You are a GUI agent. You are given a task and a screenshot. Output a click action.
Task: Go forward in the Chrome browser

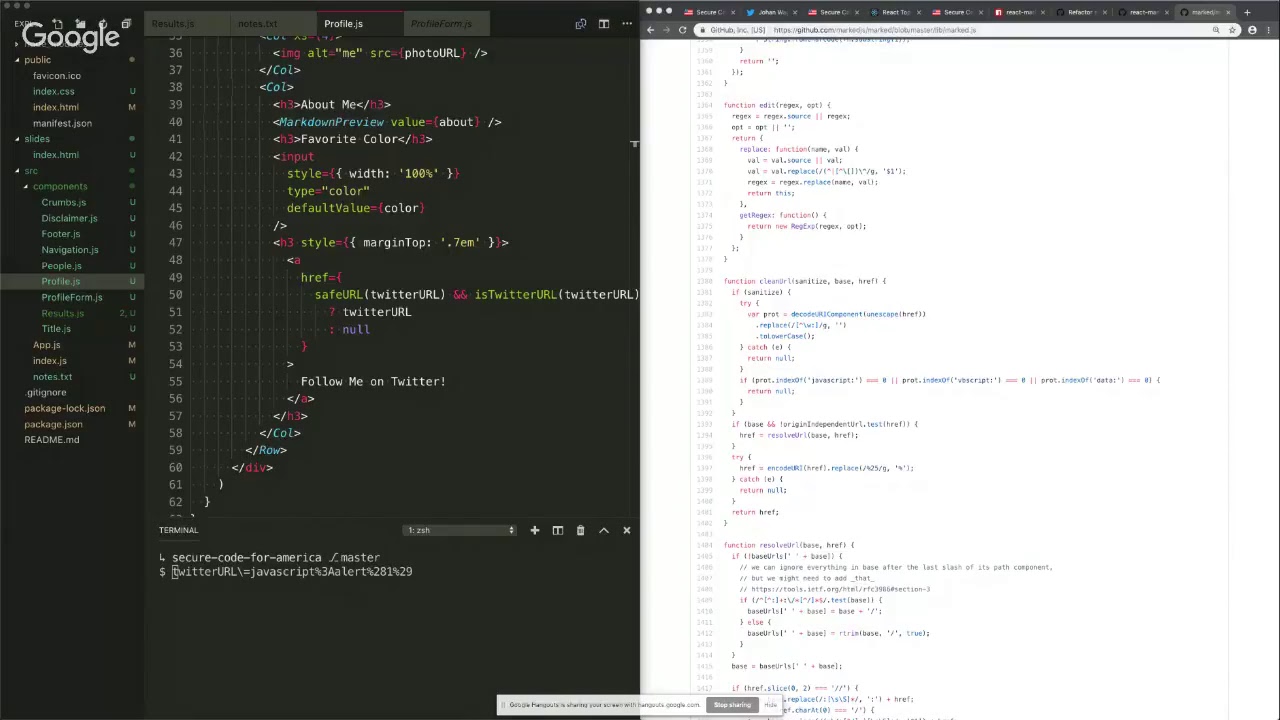pyautogui.click(x=666, y=30)
